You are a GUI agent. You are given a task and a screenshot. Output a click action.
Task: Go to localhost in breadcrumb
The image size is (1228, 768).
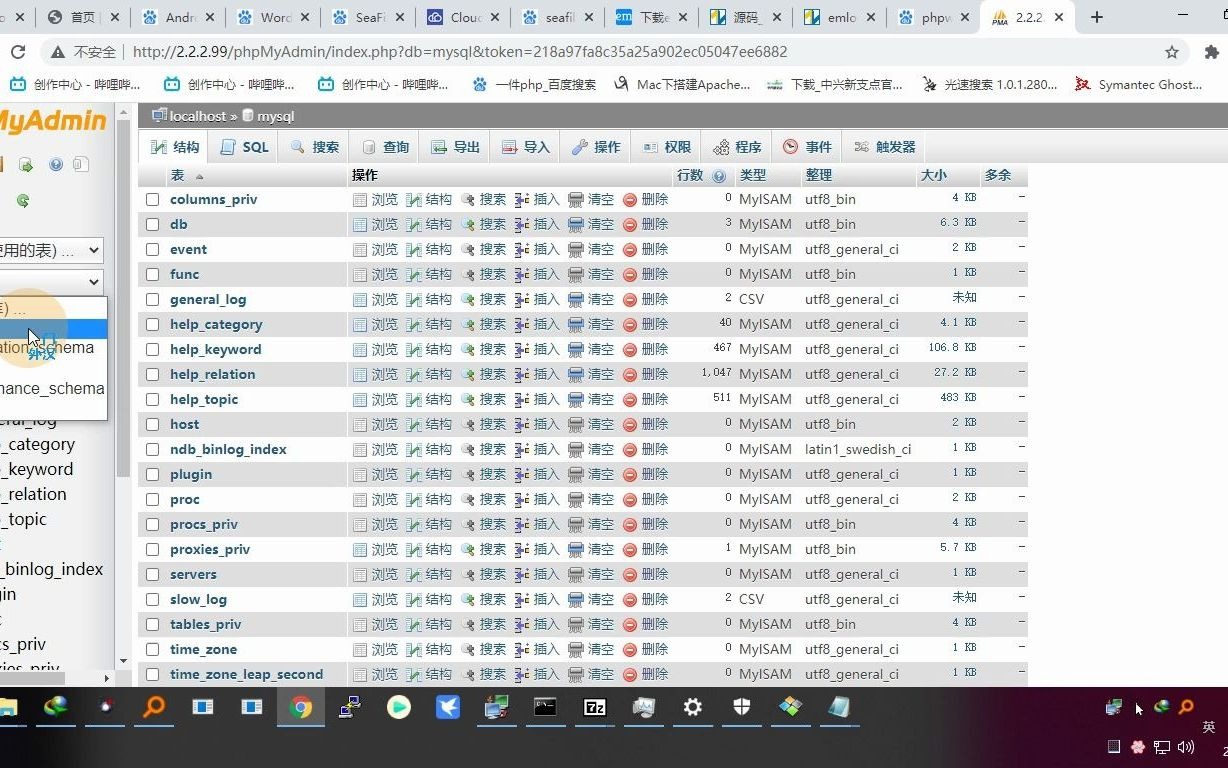(x=198, y=116)
